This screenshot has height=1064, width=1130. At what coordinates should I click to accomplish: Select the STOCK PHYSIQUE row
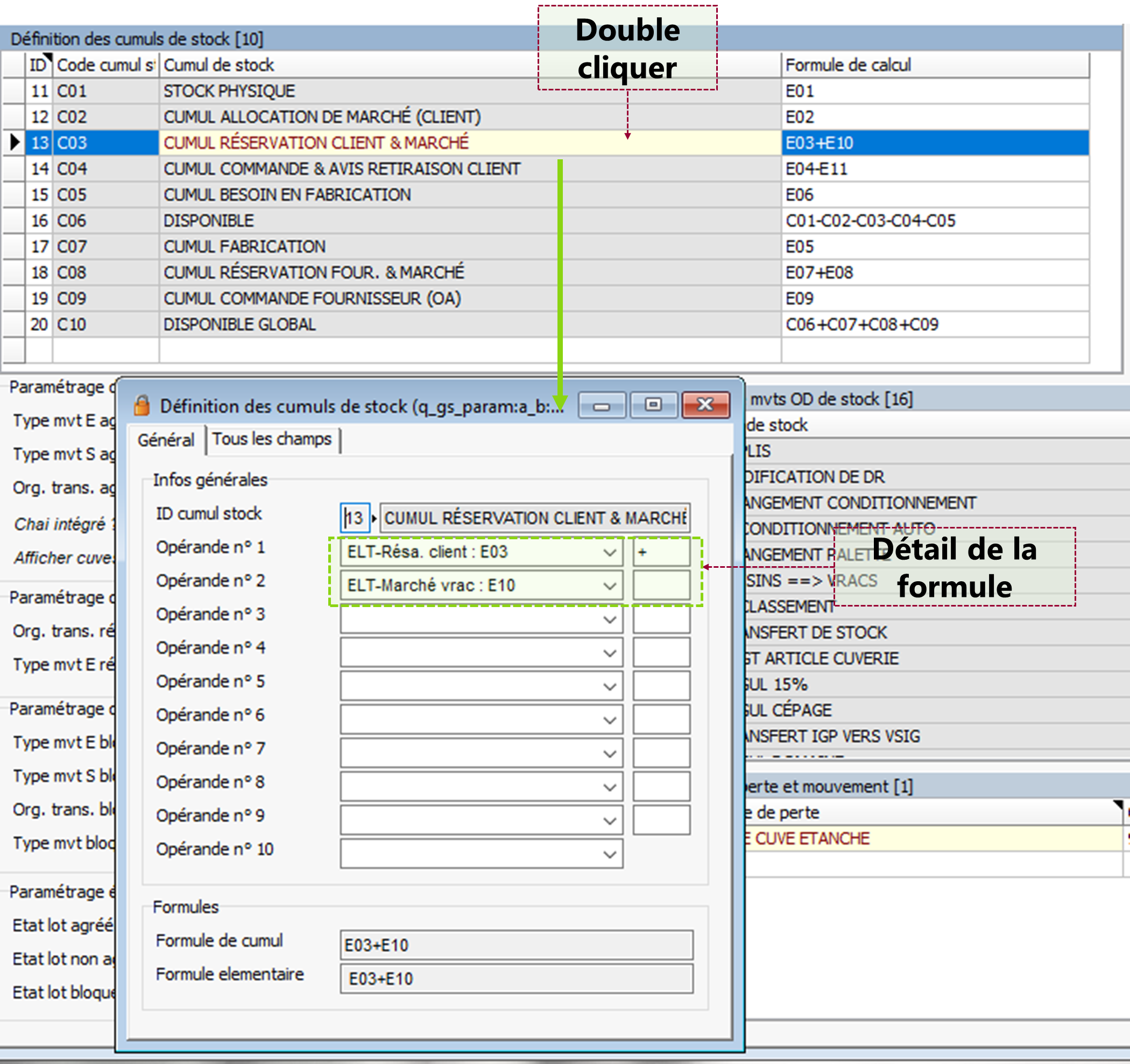point(229,91)
